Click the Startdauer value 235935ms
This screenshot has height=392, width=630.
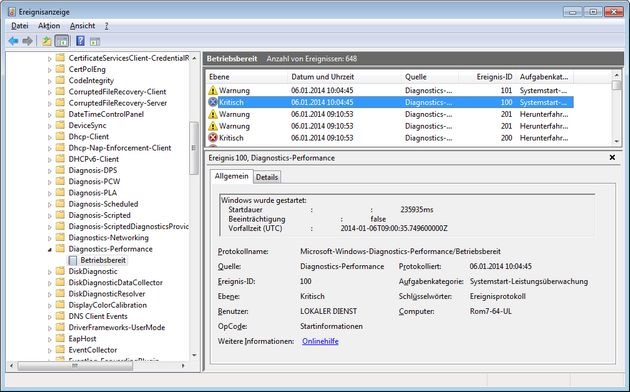coord(417,210)
